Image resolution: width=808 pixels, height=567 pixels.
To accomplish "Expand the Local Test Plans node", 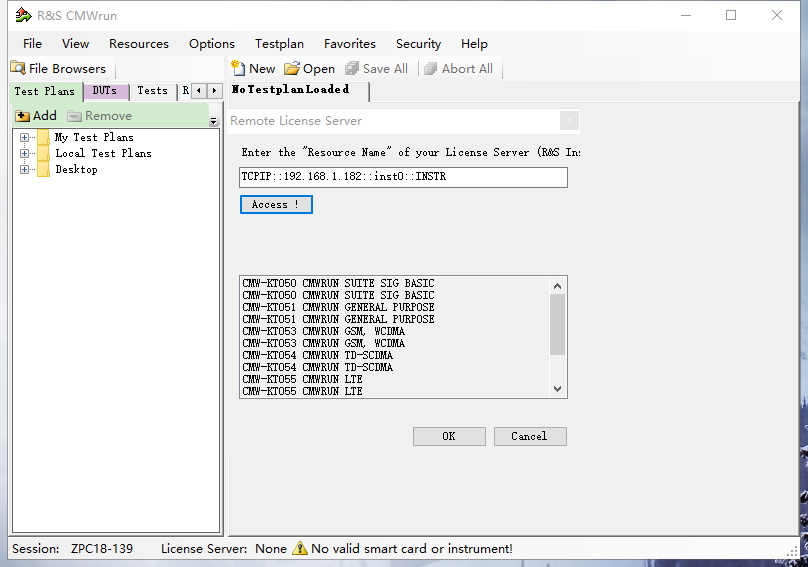I will [x=24, y=153].
